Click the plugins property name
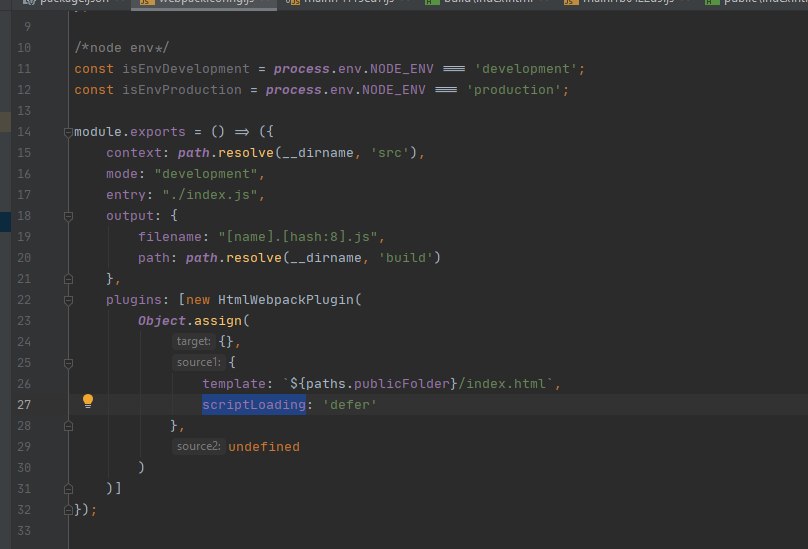 click(x=134, y=300)
